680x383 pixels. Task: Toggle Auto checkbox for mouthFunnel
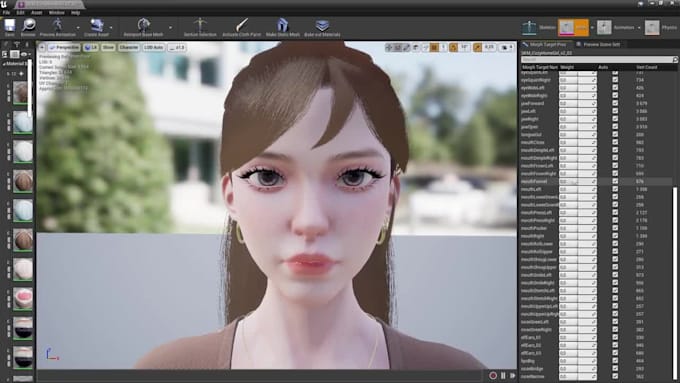pos(615,181)
